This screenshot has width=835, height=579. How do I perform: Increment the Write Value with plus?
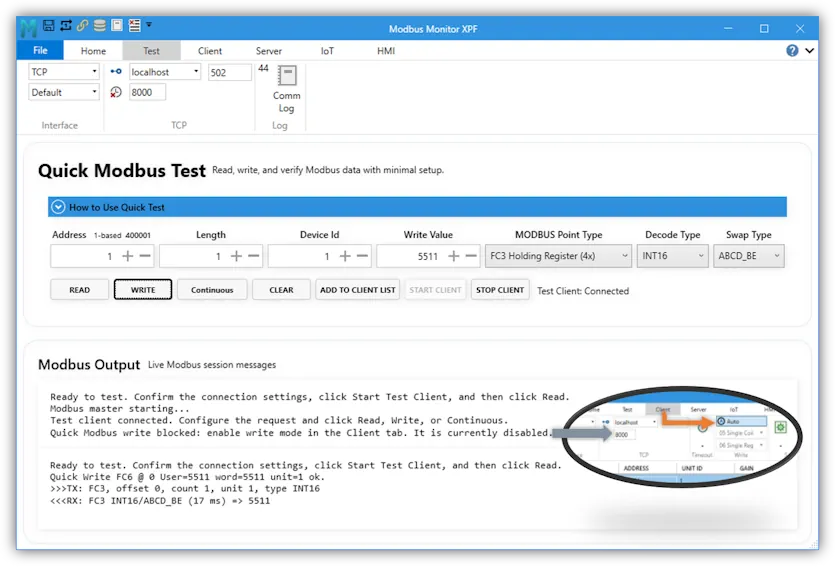tap(453, 256)
